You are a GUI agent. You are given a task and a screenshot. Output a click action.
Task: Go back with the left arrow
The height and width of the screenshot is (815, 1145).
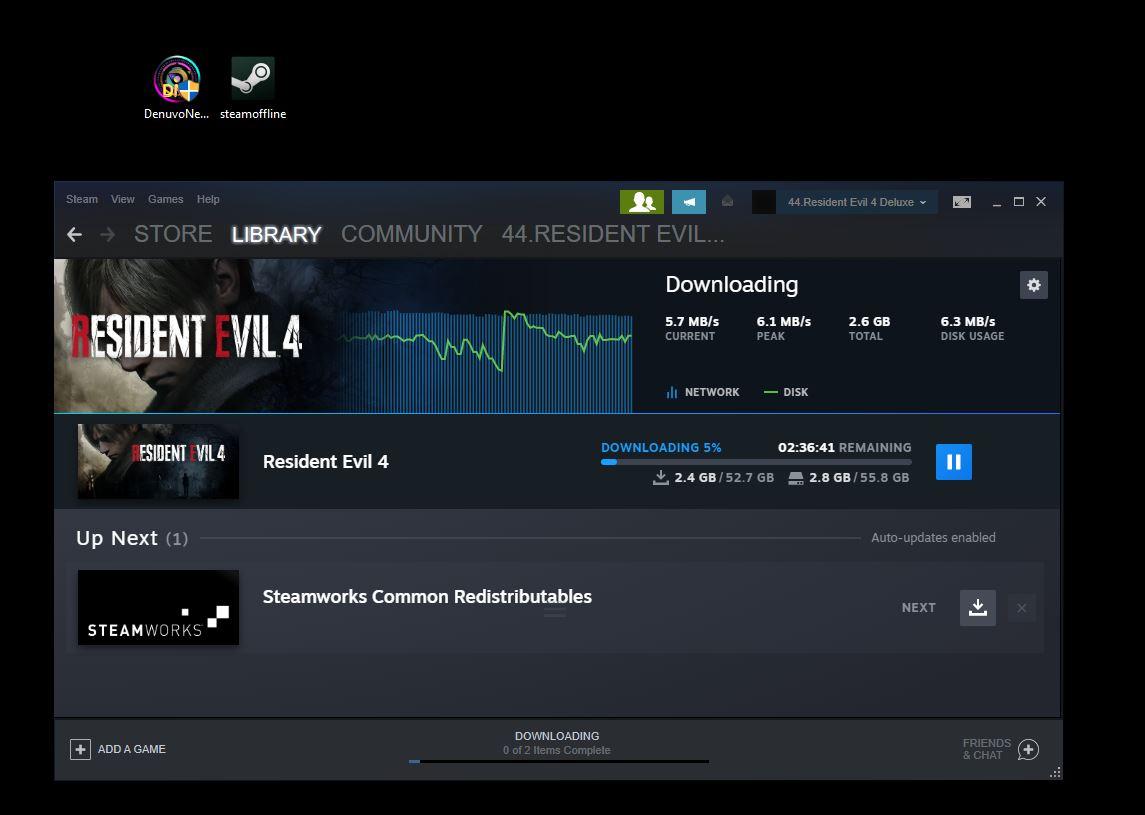click(x=74, y=234)
